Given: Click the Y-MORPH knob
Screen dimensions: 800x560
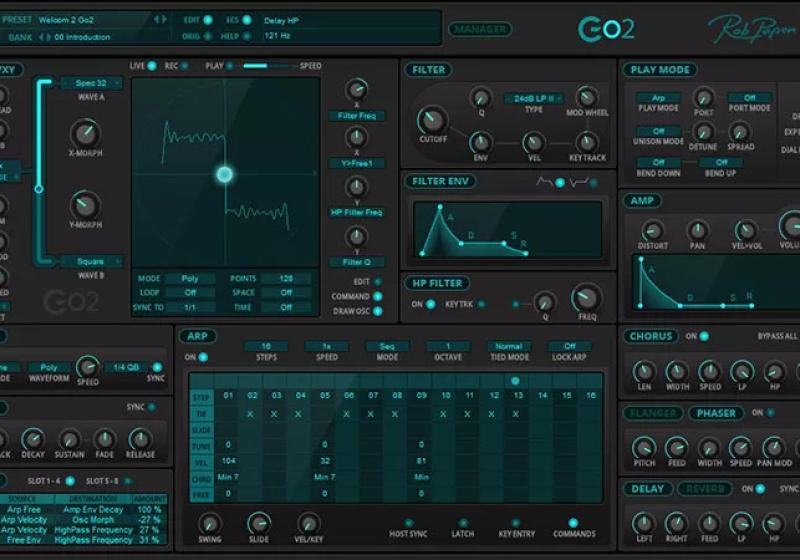Looking at the screenshot, I should pyautogui.click(x=85, y=205).
